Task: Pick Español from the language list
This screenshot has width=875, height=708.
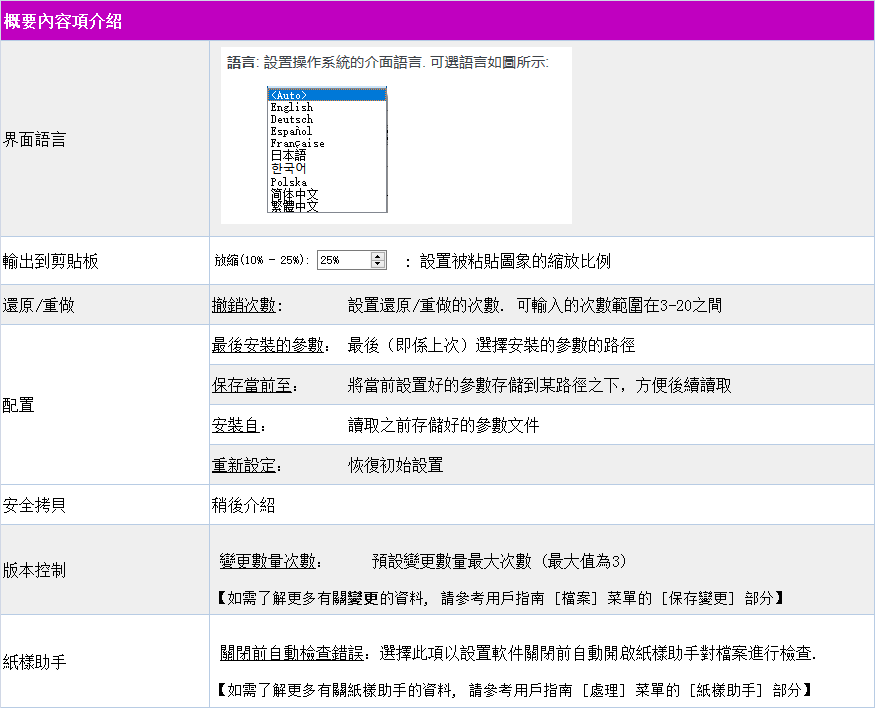Action: click(292, 131)
